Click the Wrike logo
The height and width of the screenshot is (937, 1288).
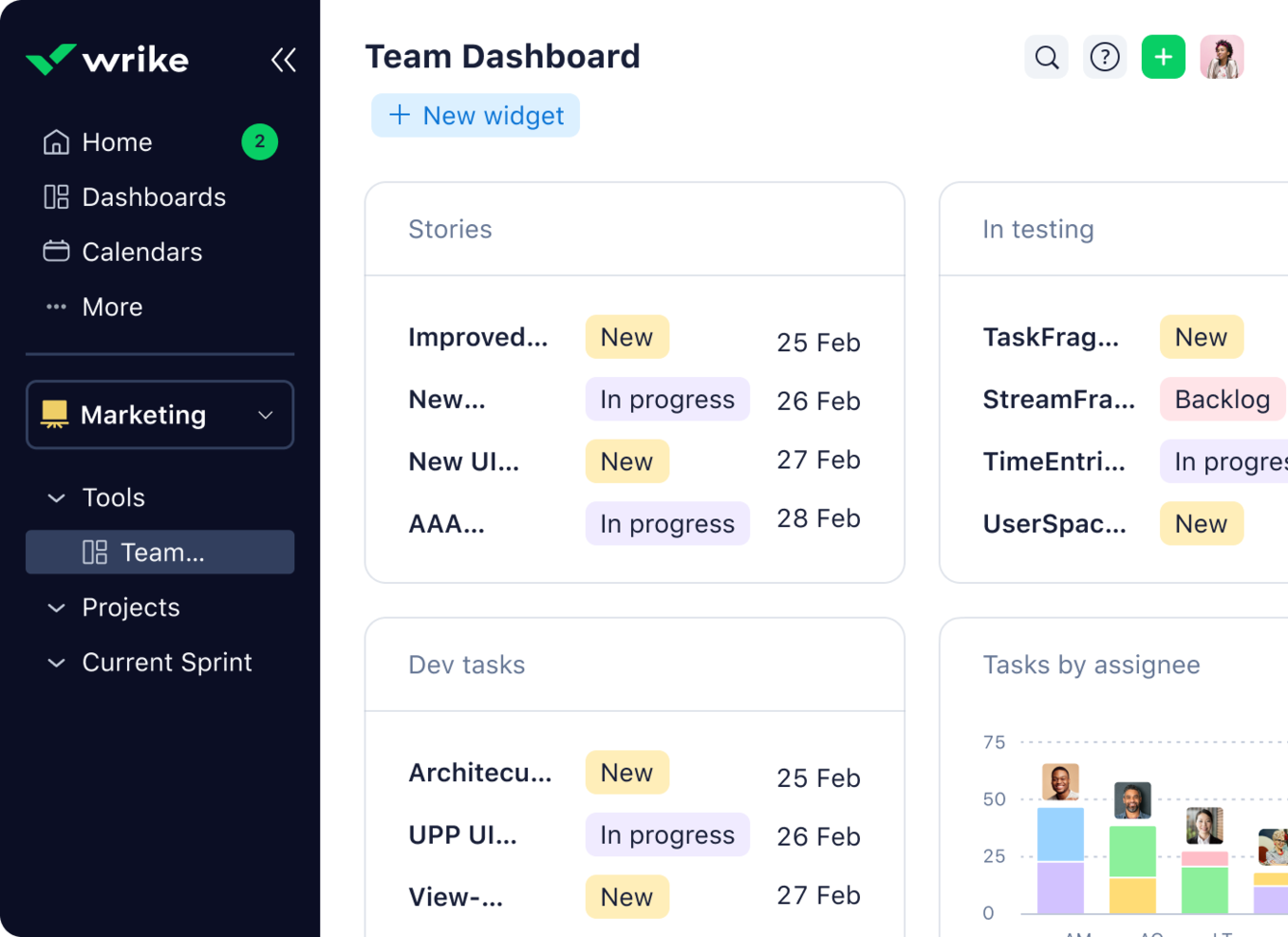click(106, 59)
